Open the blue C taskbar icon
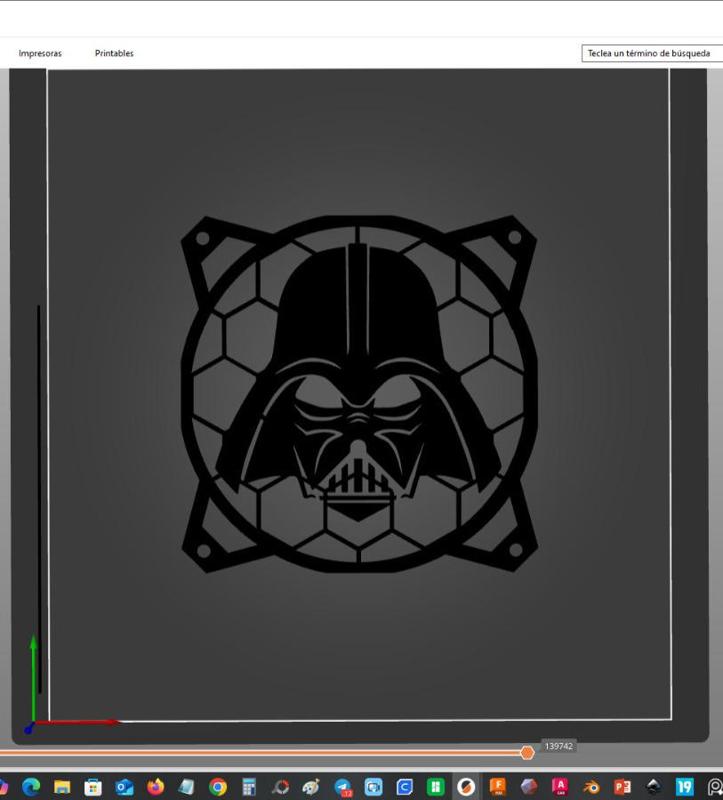 pyautogui.click(x=405, y=787)
